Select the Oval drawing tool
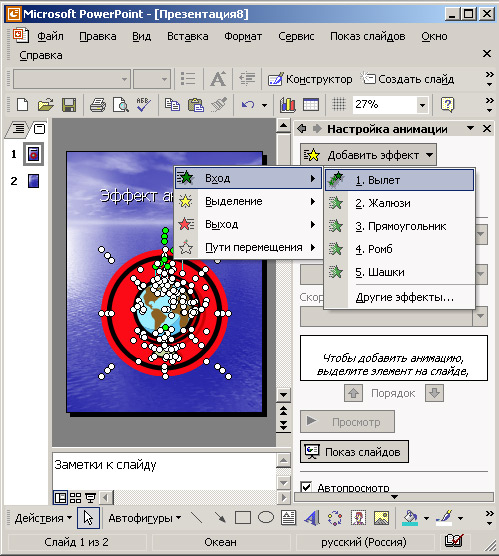 pyautogui.click(x=266, y=518)
